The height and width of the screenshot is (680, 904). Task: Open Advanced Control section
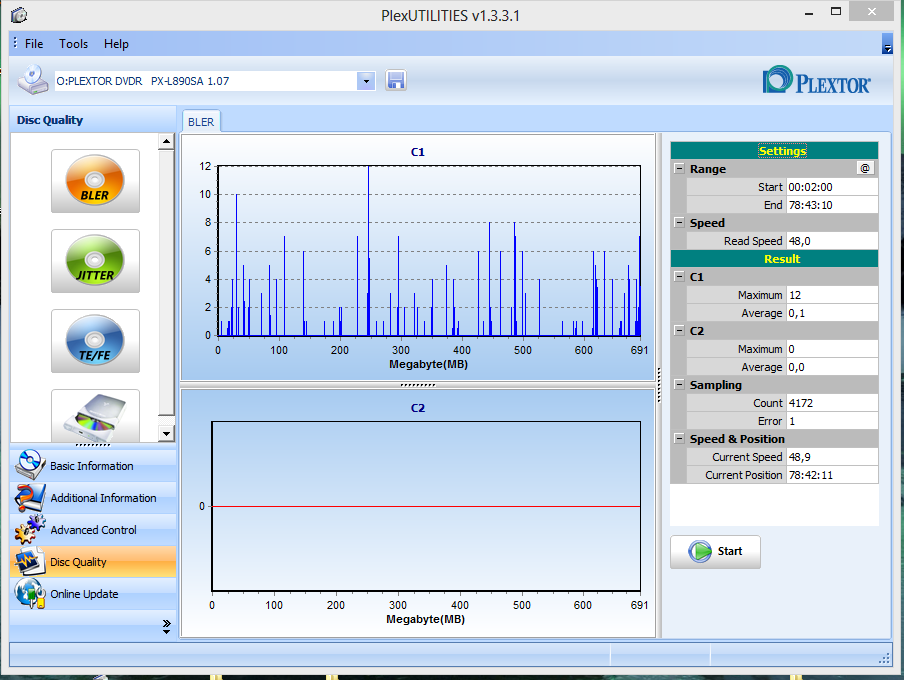(93, 530)
